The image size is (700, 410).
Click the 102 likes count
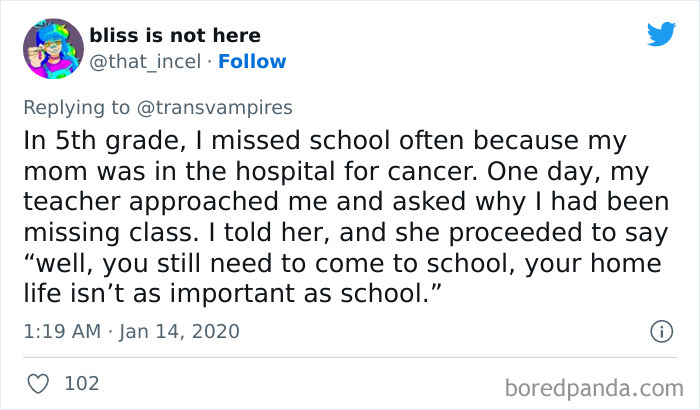coord(81,384)
